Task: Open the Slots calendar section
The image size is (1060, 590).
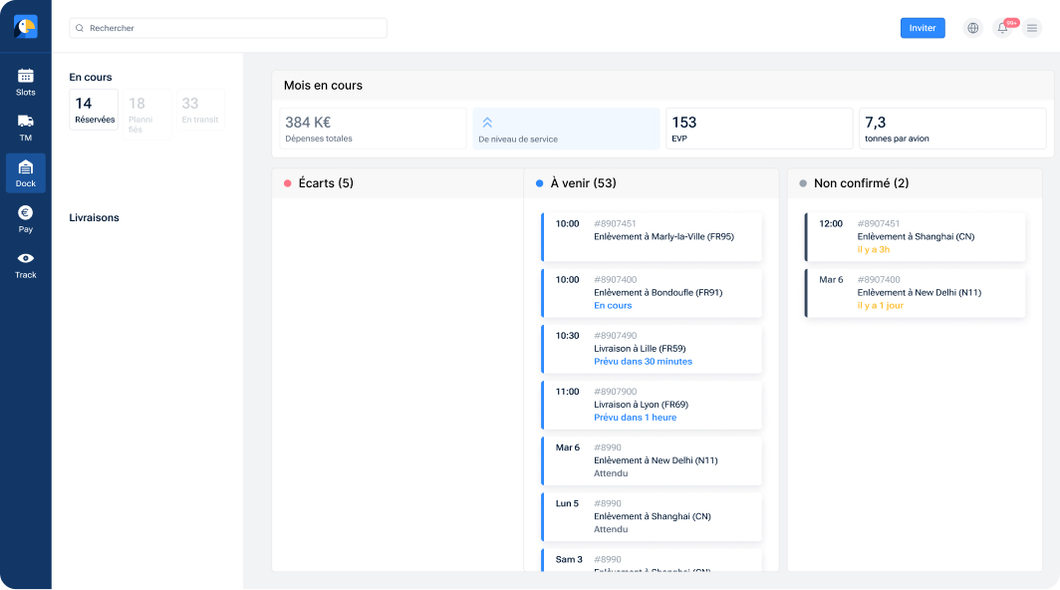Action: tap(26, 82)
